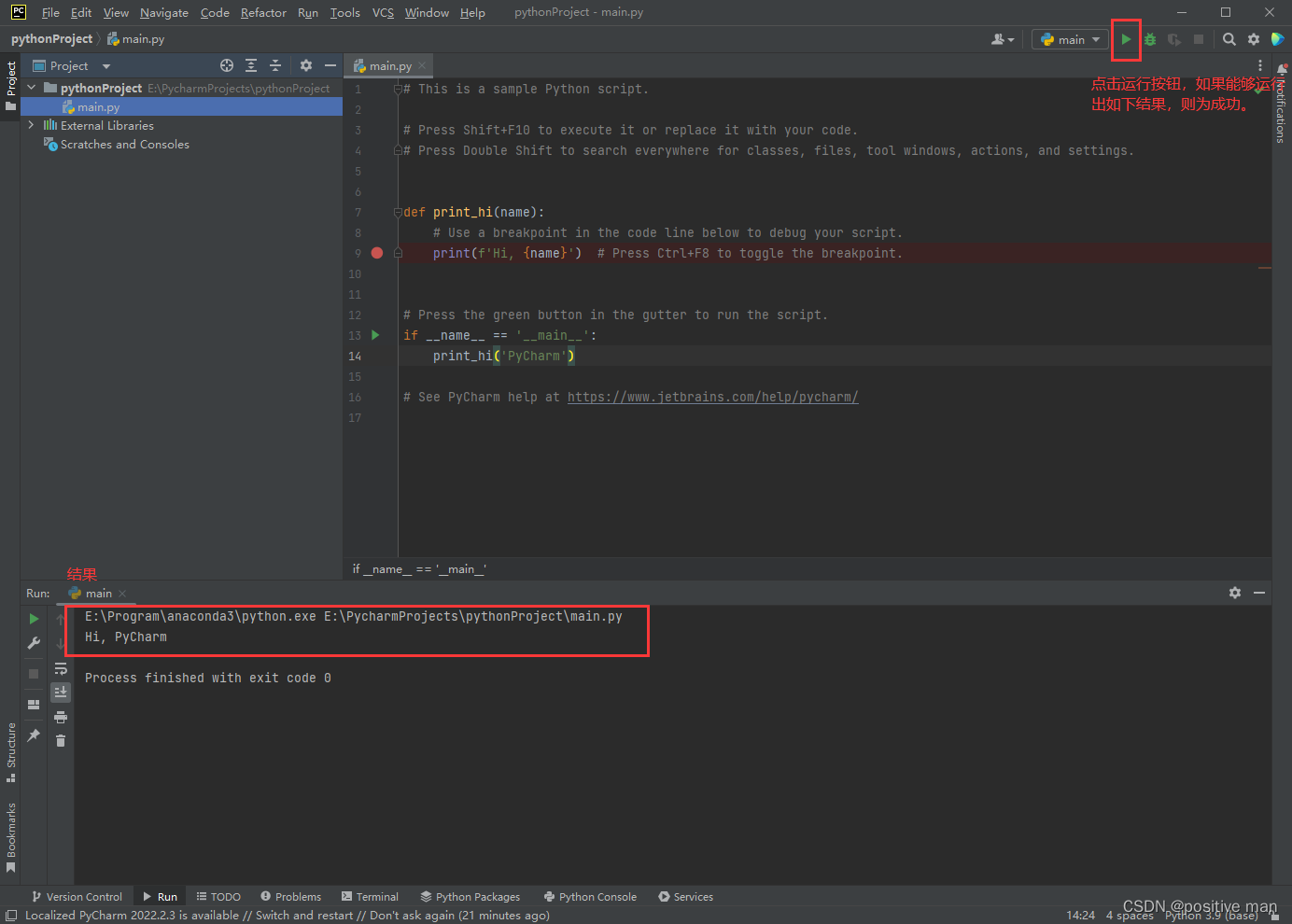Print the console output icon
Screen dimensions: 1292x924
61,717
